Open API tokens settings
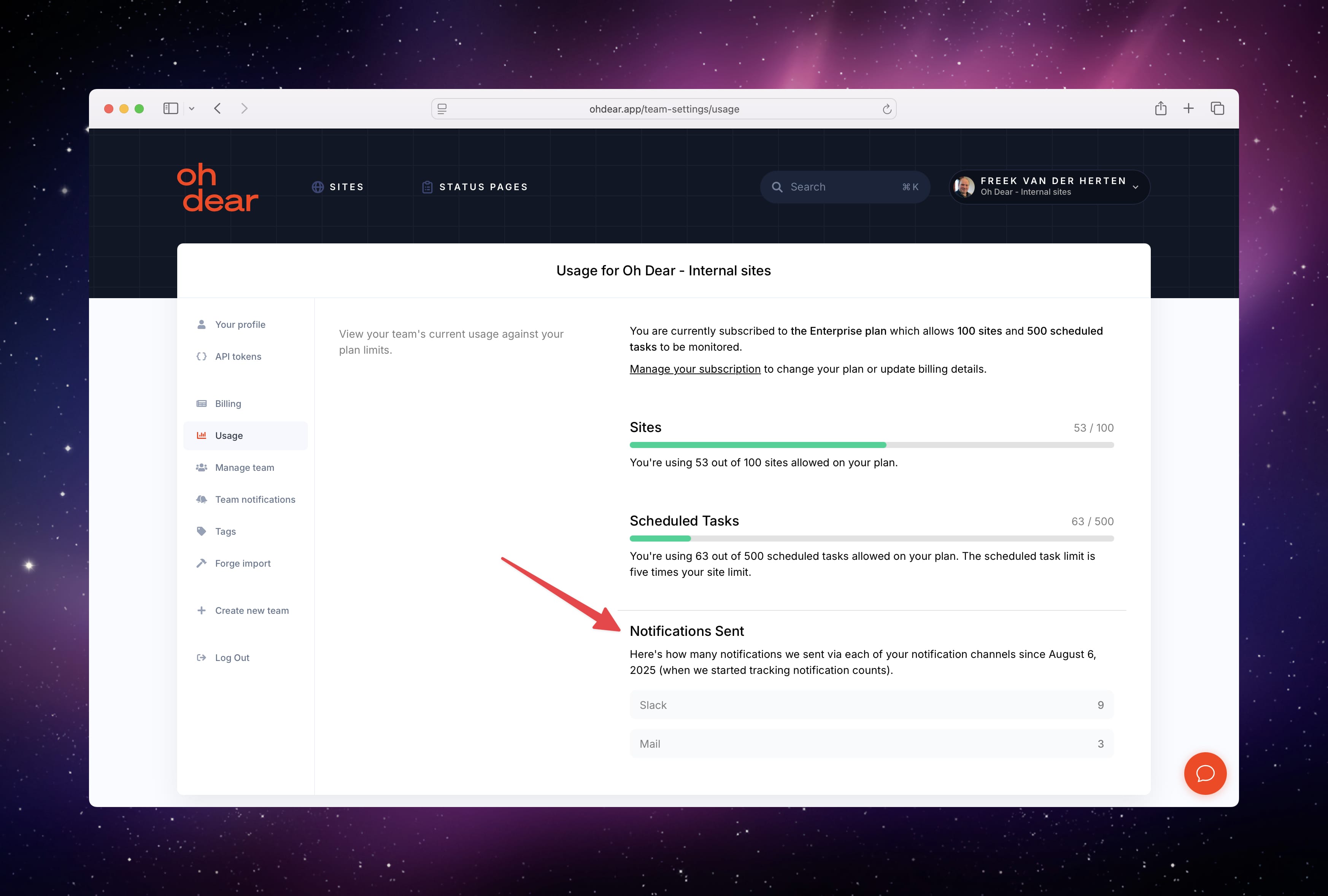Viewport: 1328px width, 896px height. point(245,357)
